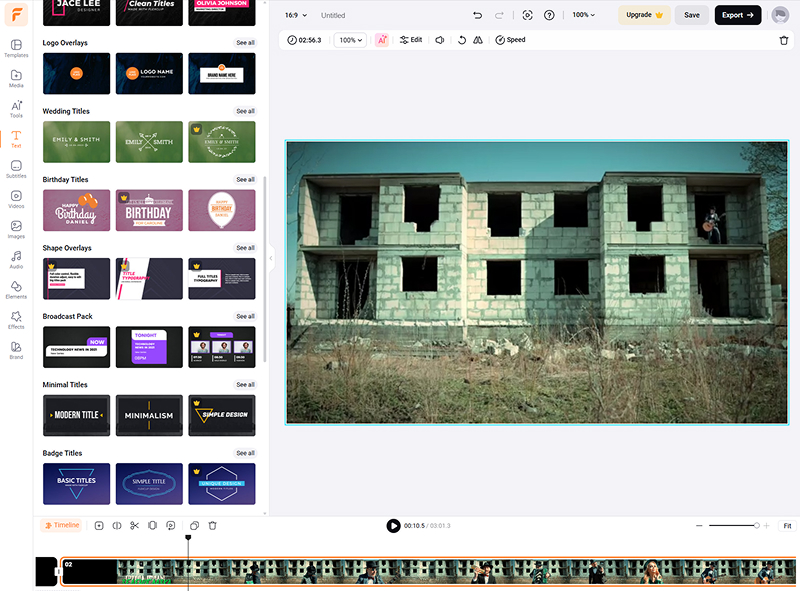Expand the canvas zoom 100% dropdown
Viewport: 800px width, 591px height.
(x=583, y=15)
